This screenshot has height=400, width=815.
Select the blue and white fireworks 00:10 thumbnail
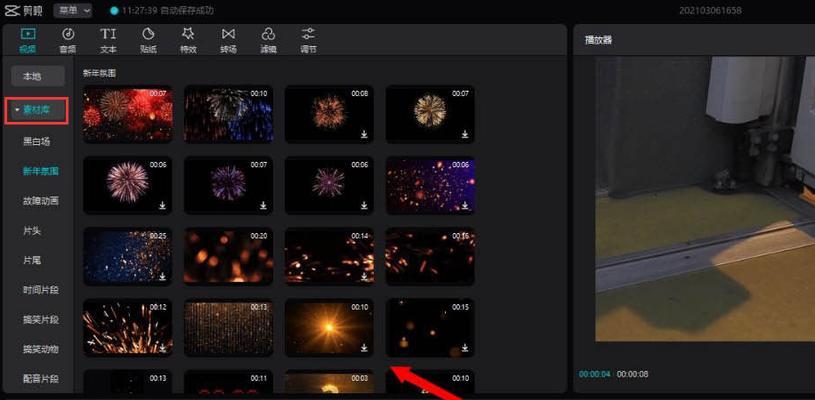[x=228, y=114]
